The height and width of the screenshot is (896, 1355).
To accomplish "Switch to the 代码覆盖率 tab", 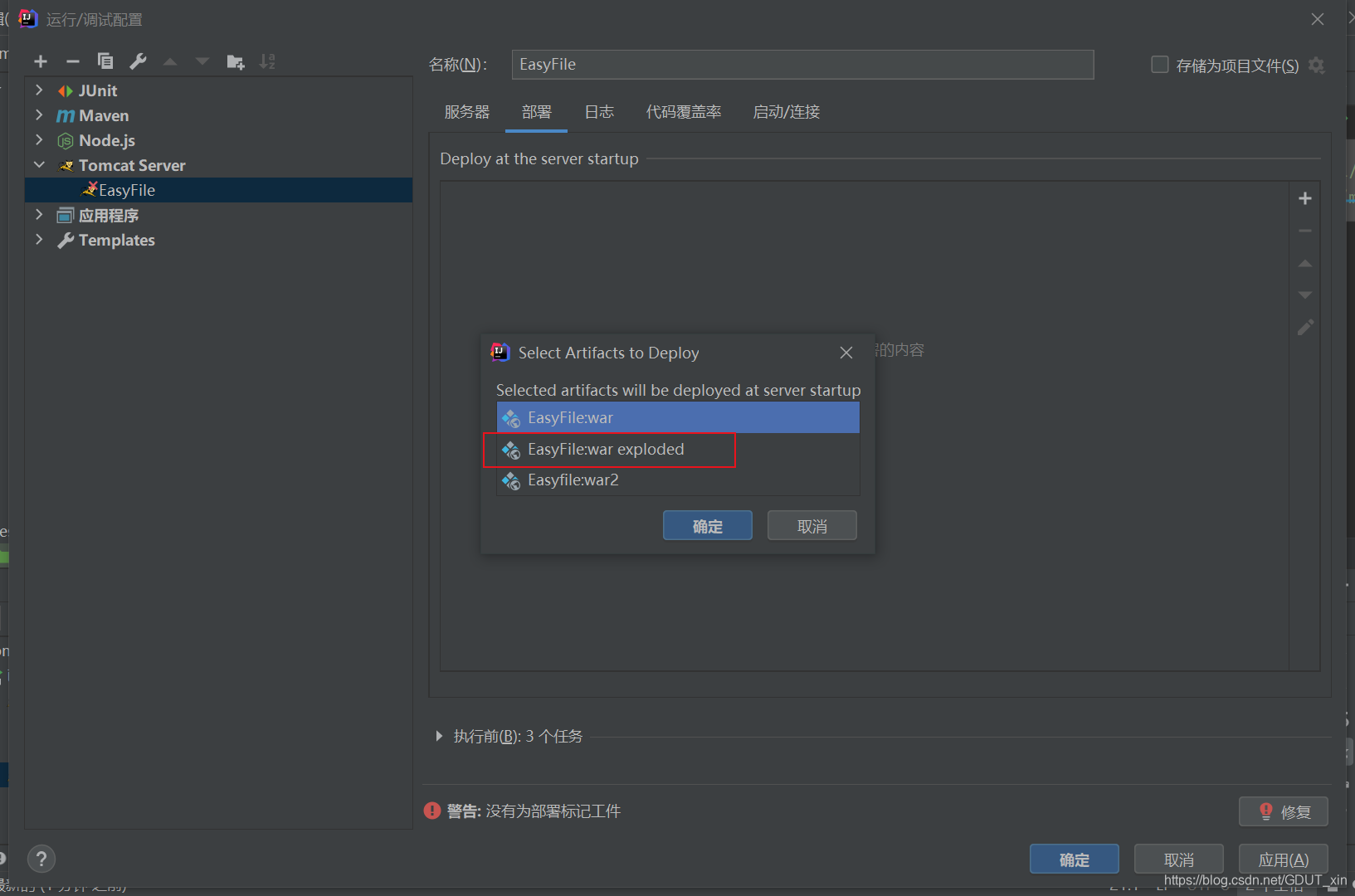I will pyautogui.click(x=684, y=112).
